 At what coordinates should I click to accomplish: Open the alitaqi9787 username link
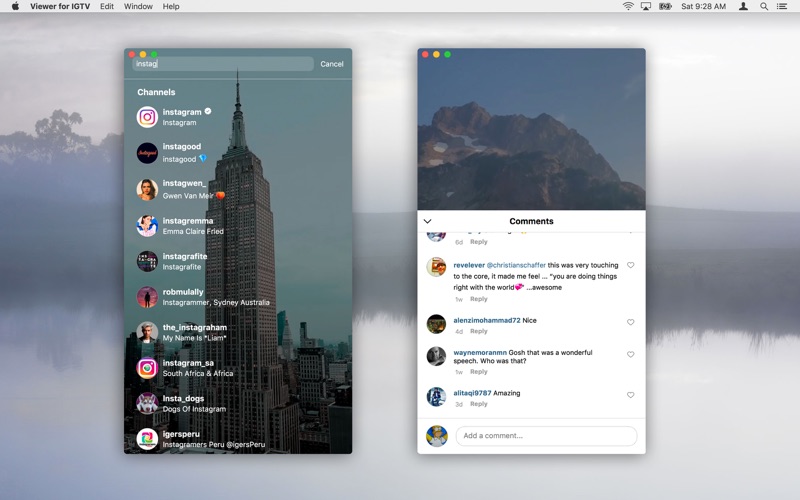pyautogui.click(x=472, y=393)
